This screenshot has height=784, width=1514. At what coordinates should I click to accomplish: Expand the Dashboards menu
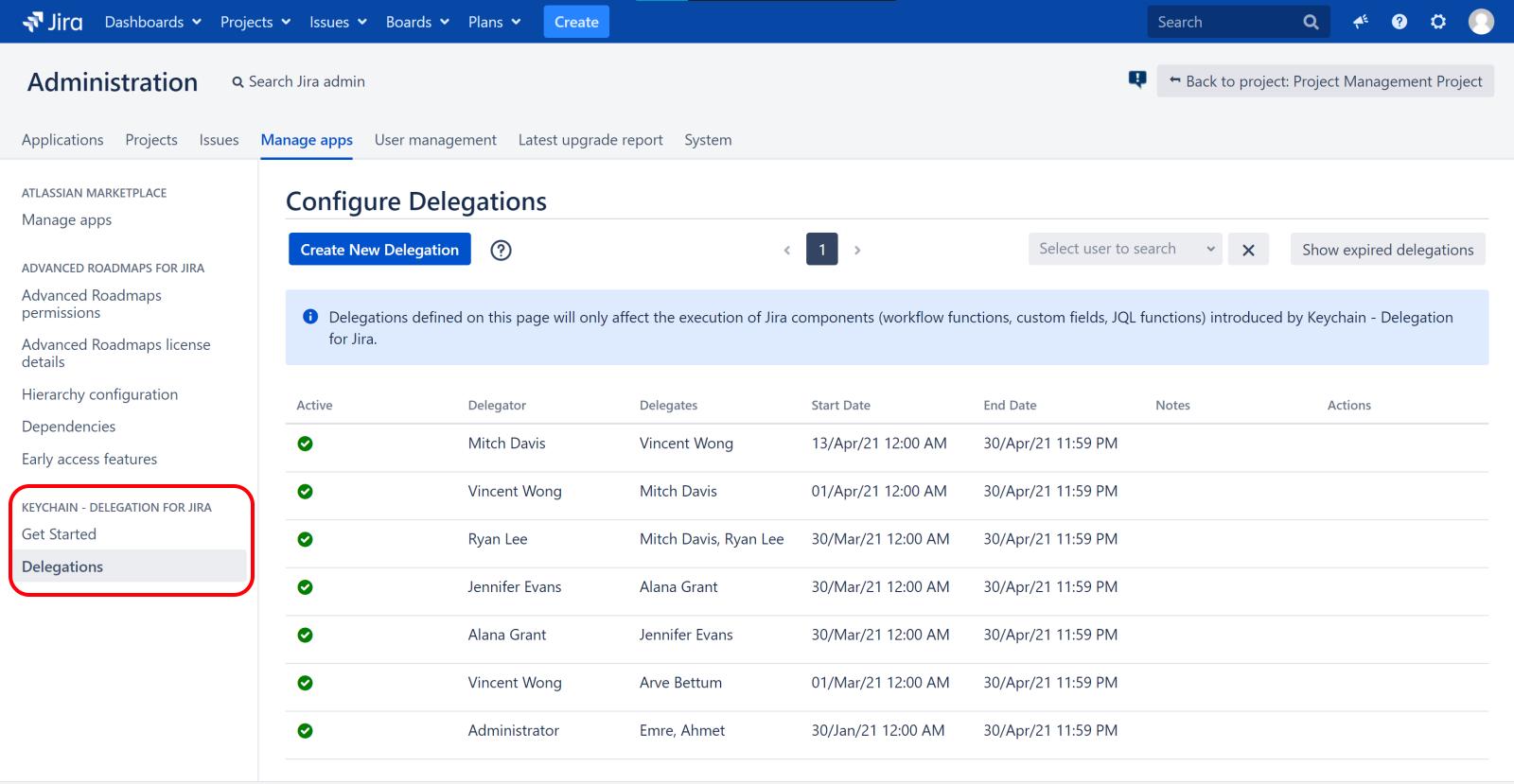(152, 22)
